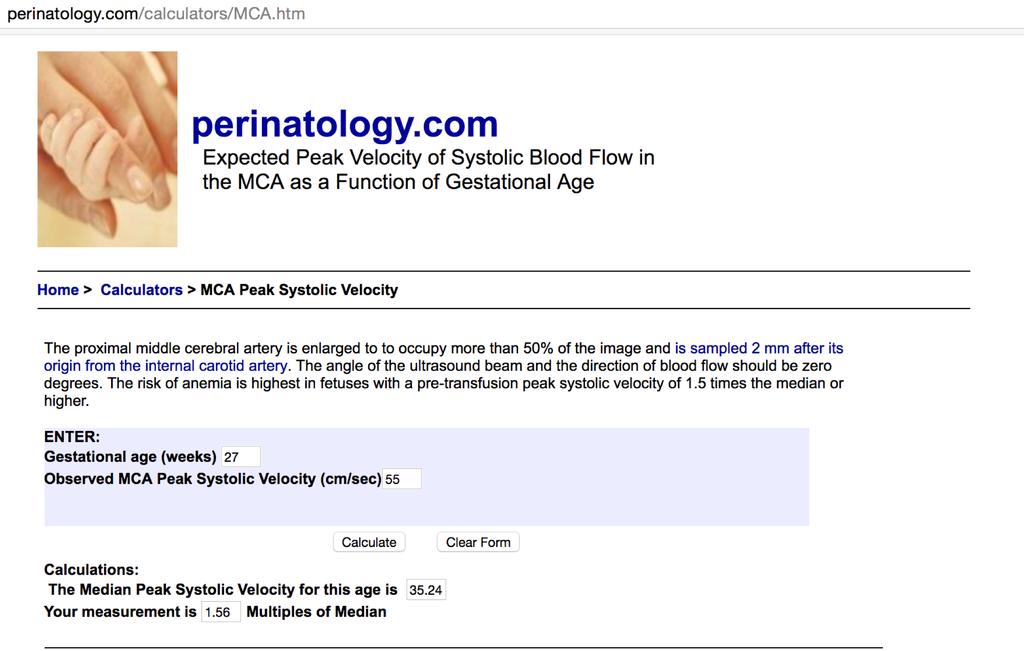Click the Clear Form button

(478, 542)
